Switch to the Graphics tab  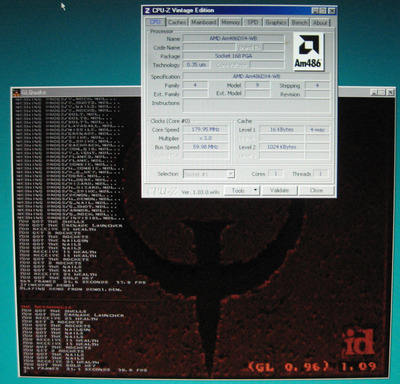coord(276,22)
